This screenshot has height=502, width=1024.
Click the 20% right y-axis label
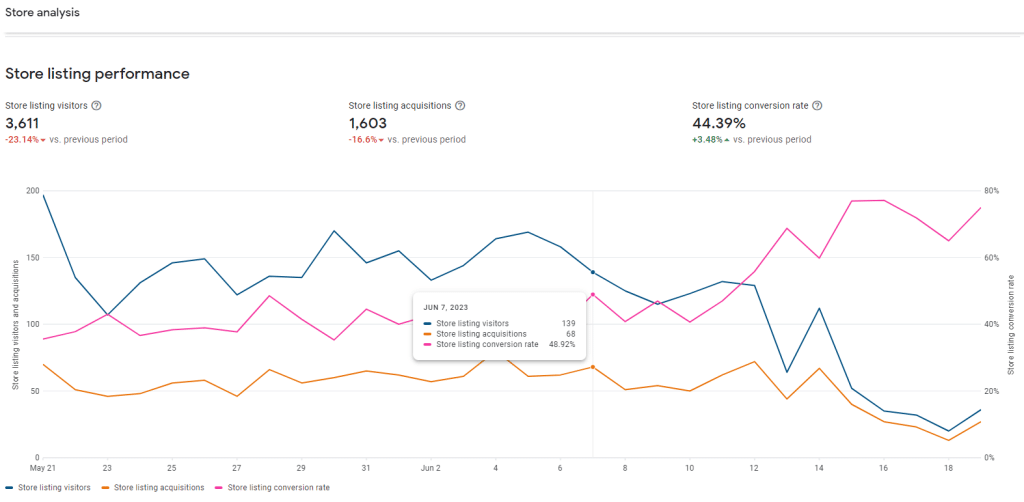(x=992, y=391)
